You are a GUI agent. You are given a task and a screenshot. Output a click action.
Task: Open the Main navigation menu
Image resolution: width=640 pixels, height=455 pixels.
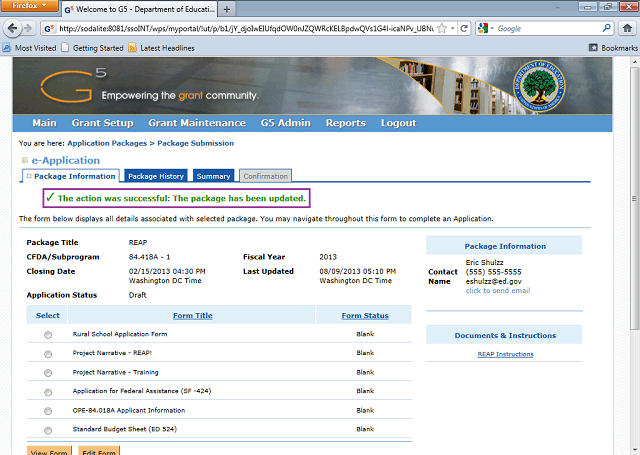[44, 123]
